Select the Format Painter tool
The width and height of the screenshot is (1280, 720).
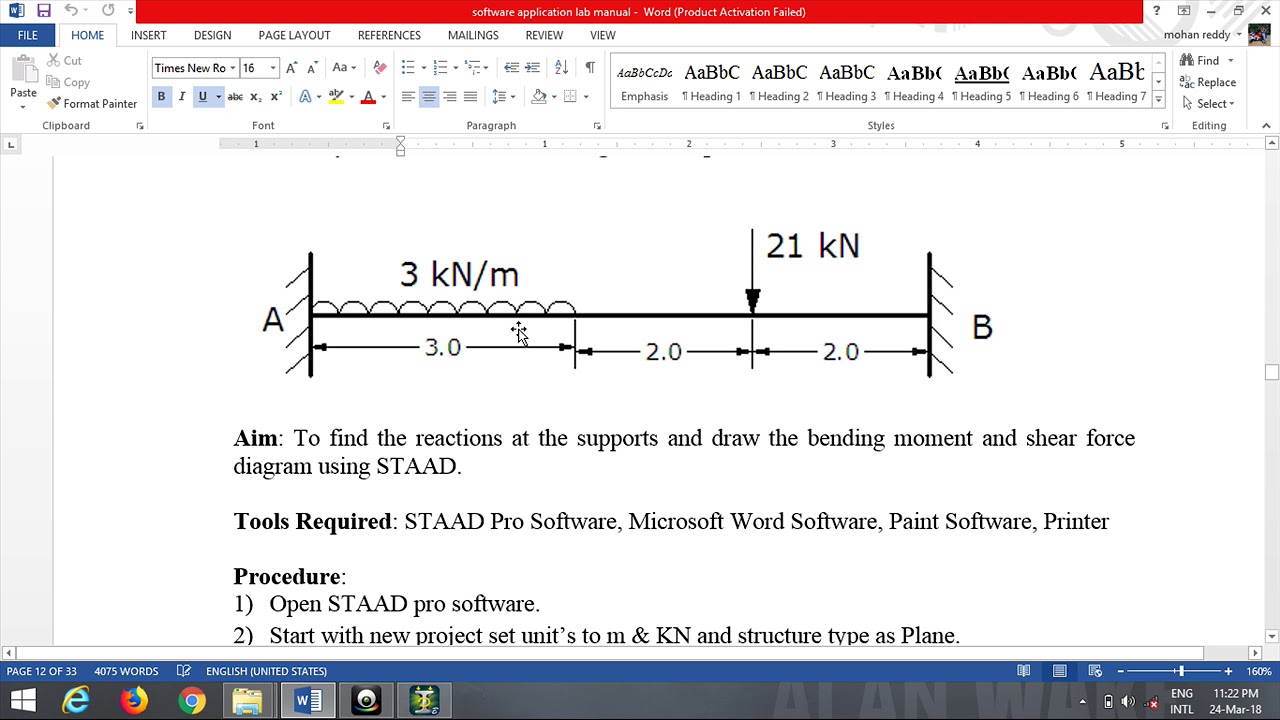click(x=91, y=104)
